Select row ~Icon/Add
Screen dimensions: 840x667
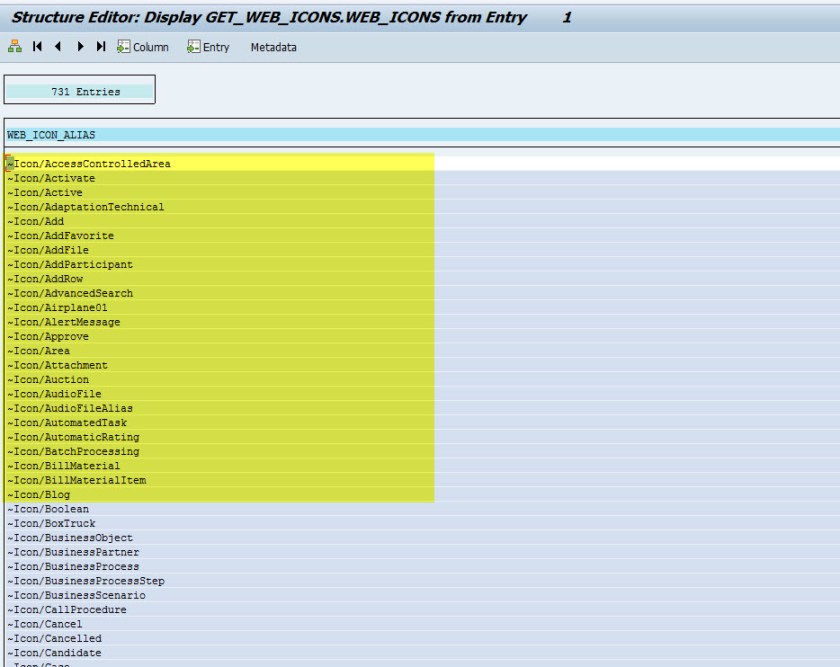[x=422, y=221]
